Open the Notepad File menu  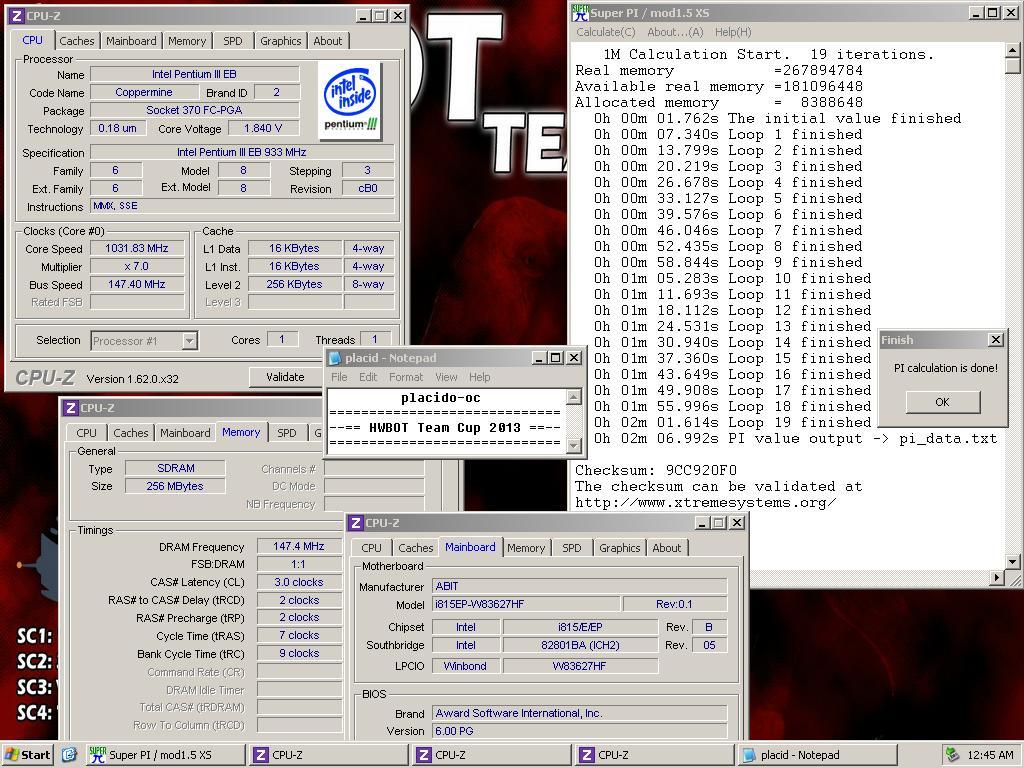click(x=340, y=377)
